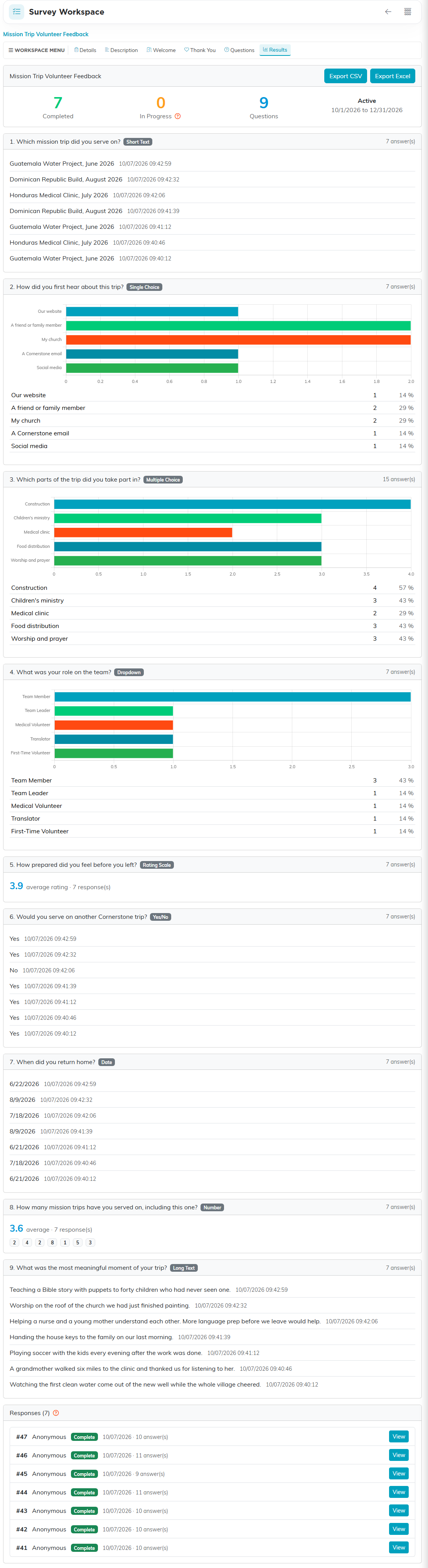
Task: Click the 'A Cornerstone email' table row
Action: [212, 433]
